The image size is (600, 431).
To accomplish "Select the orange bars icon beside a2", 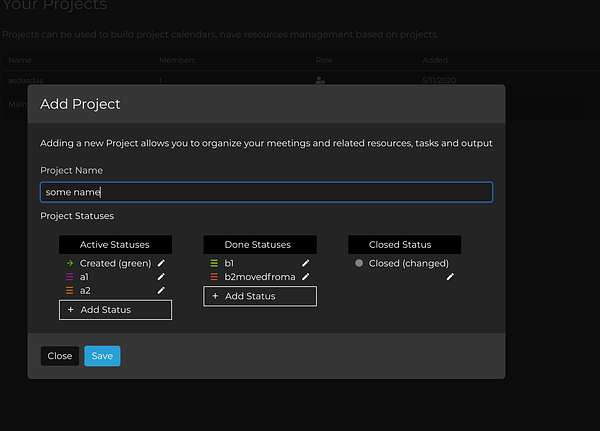I will pyautogui.click(x=70, y=290).
